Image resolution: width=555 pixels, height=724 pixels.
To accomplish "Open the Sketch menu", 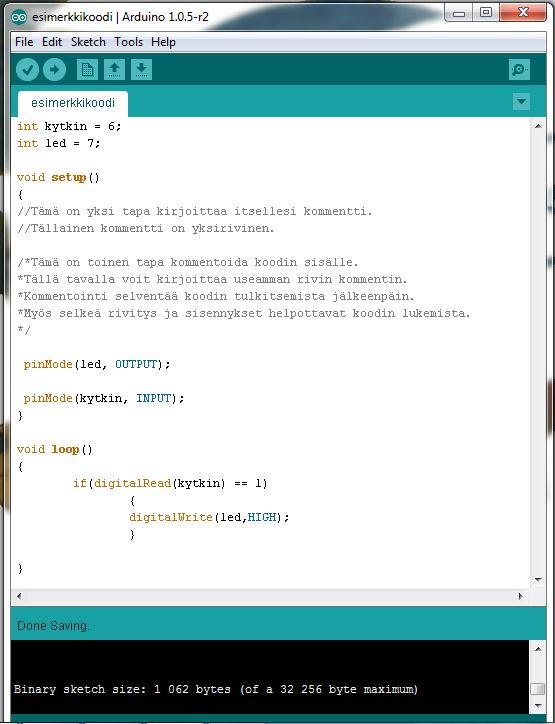I will click(x=88, y=42).
